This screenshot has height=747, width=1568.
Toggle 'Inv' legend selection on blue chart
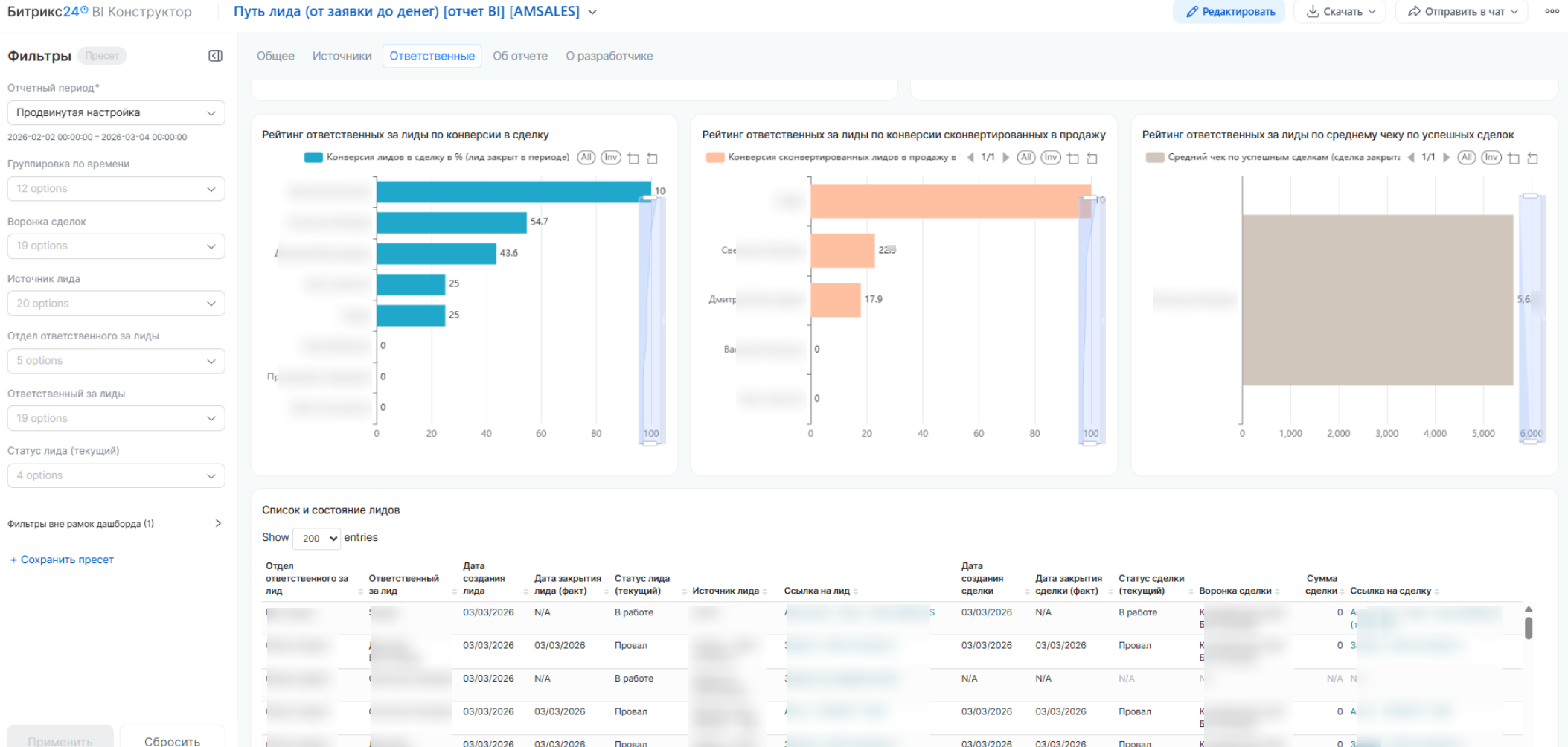pyautogui.click(x=611, y=158)
